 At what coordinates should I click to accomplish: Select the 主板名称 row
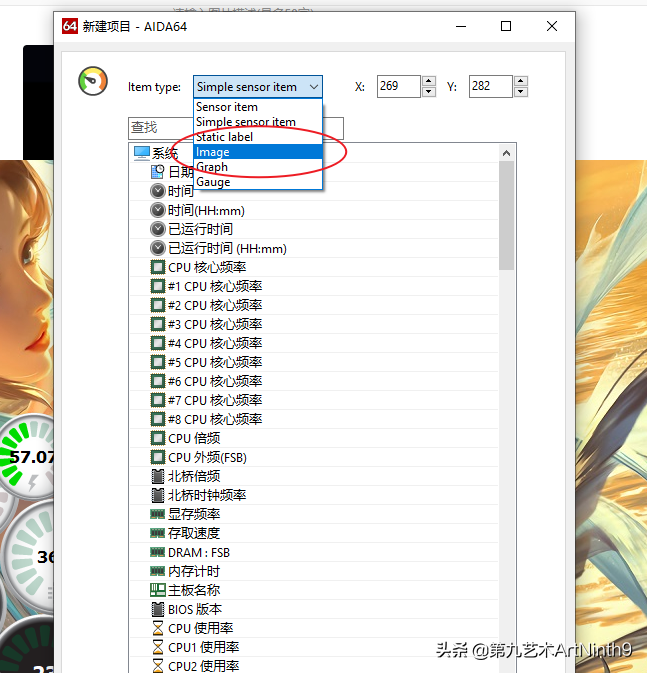(314, 590)
